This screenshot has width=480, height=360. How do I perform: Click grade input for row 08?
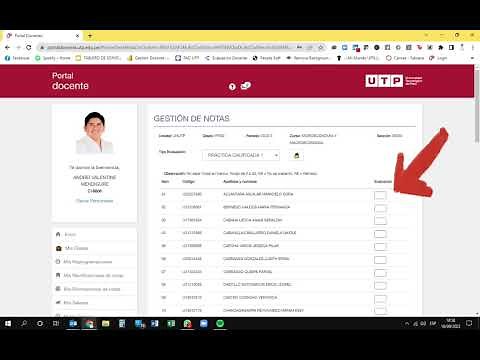click(380, 285)
